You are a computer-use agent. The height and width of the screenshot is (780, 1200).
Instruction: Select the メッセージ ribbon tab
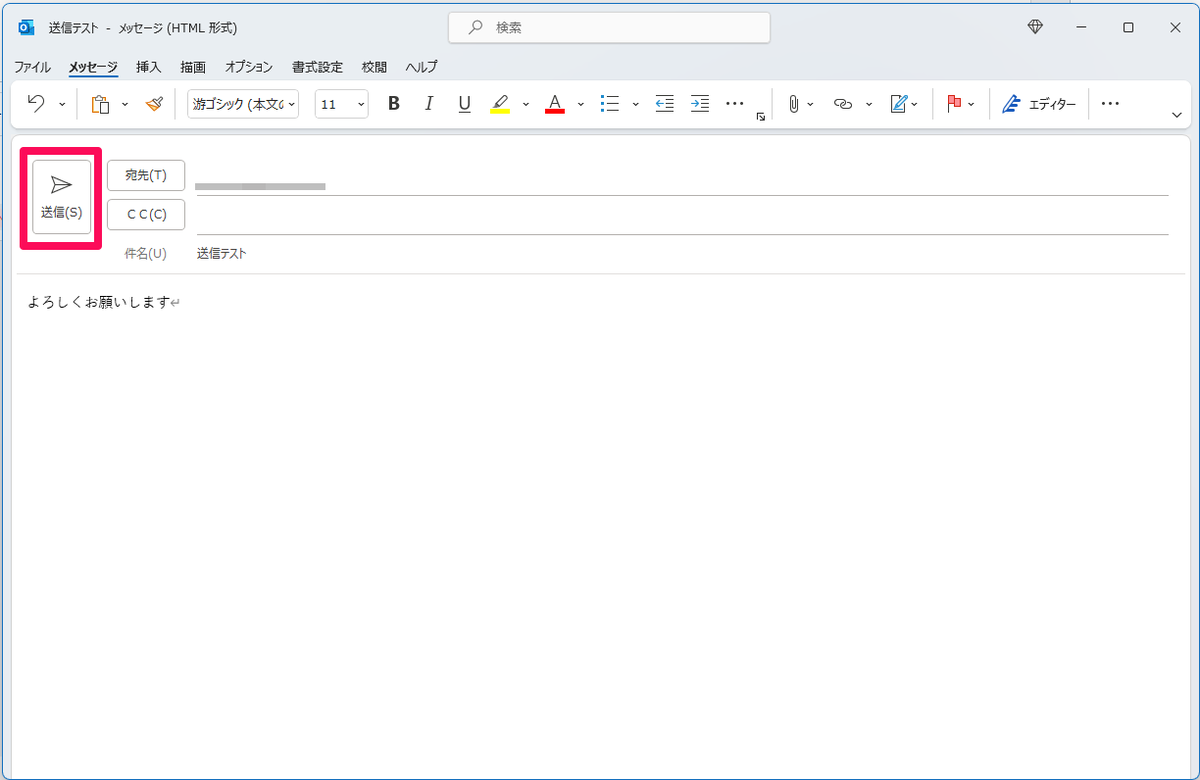pyautogui.click(x=93, y=67)
